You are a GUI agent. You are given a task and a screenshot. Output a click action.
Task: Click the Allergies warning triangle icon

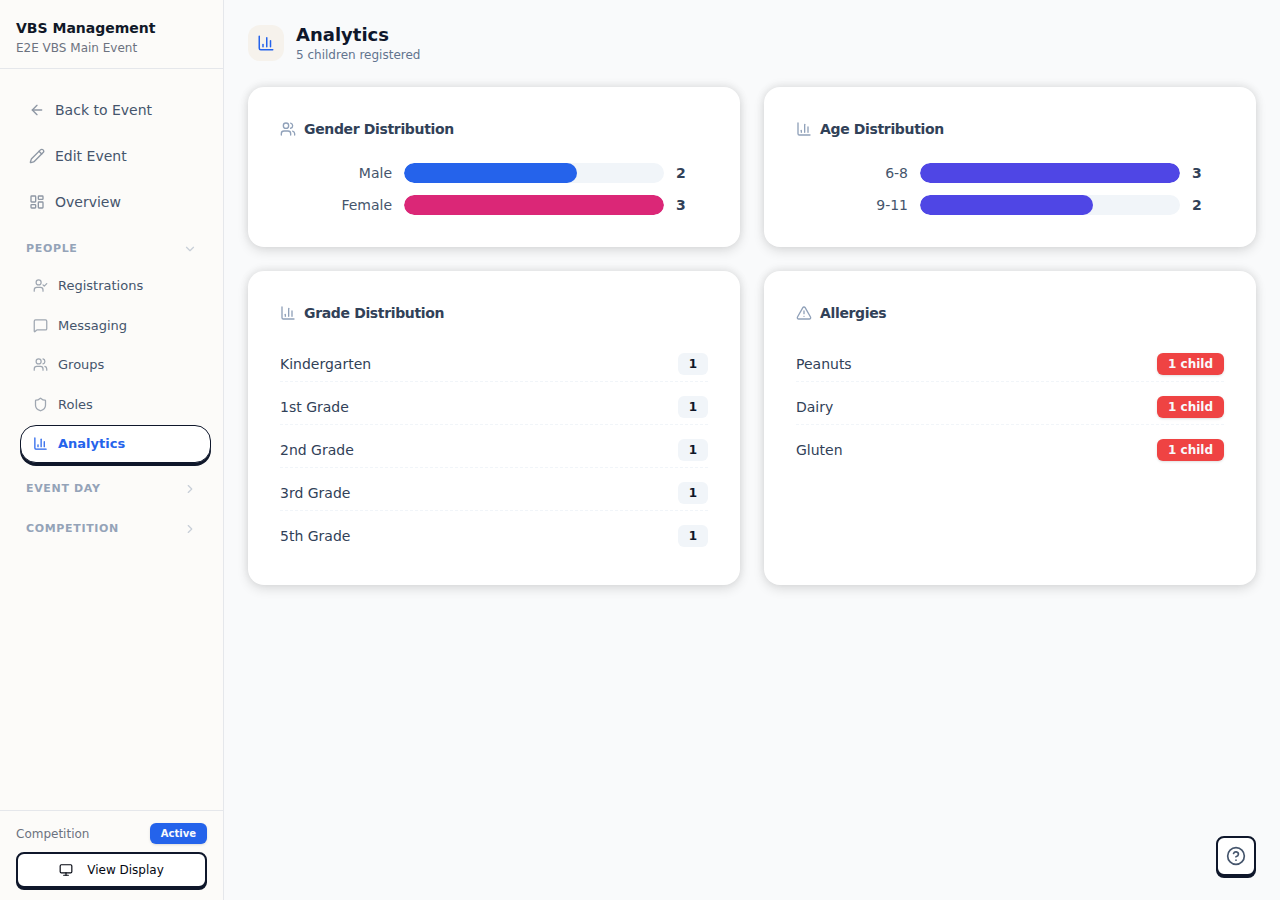click(x=803, y=312)
